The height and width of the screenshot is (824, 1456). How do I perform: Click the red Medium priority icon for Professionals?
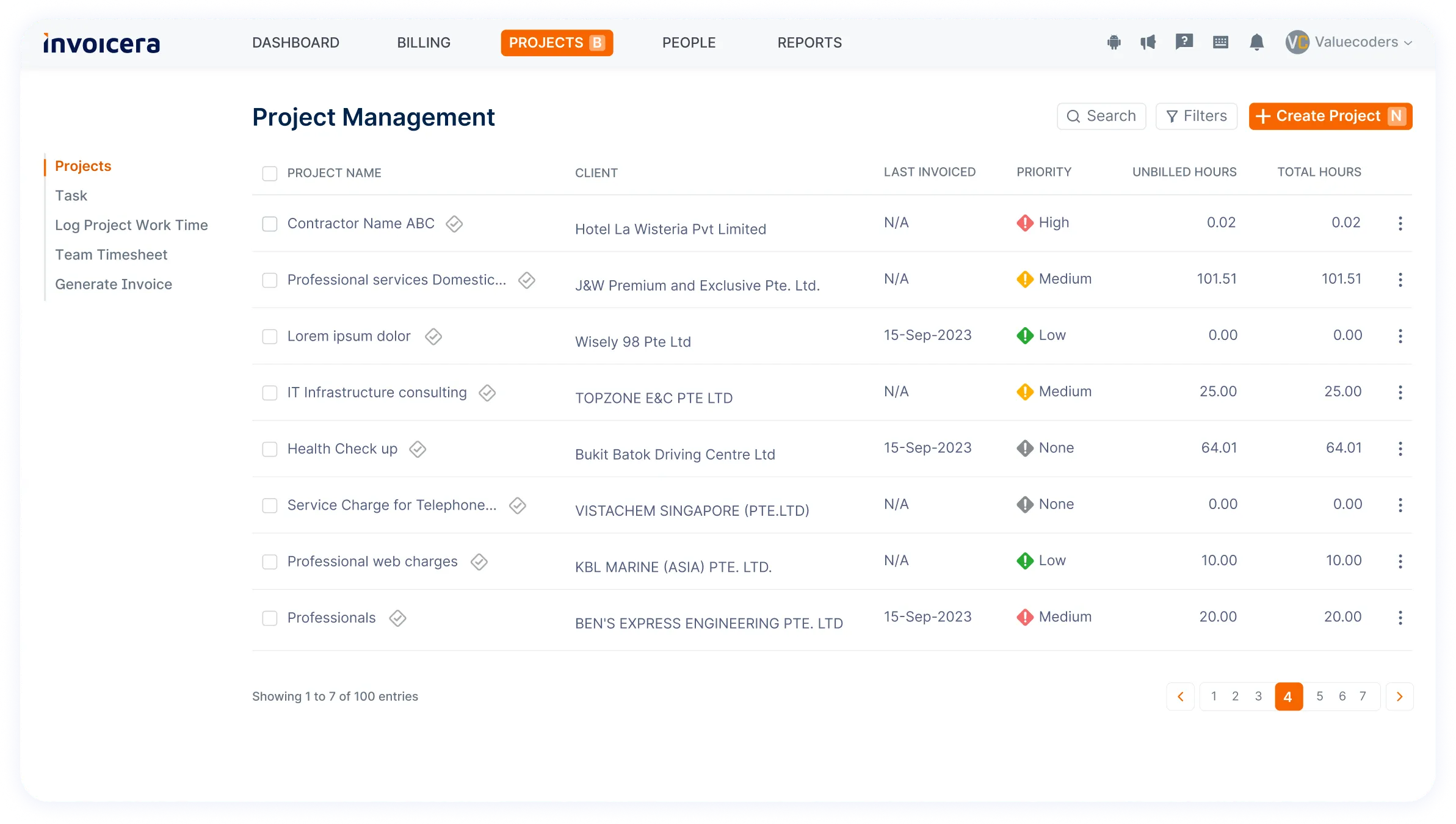pos(1025,617)
